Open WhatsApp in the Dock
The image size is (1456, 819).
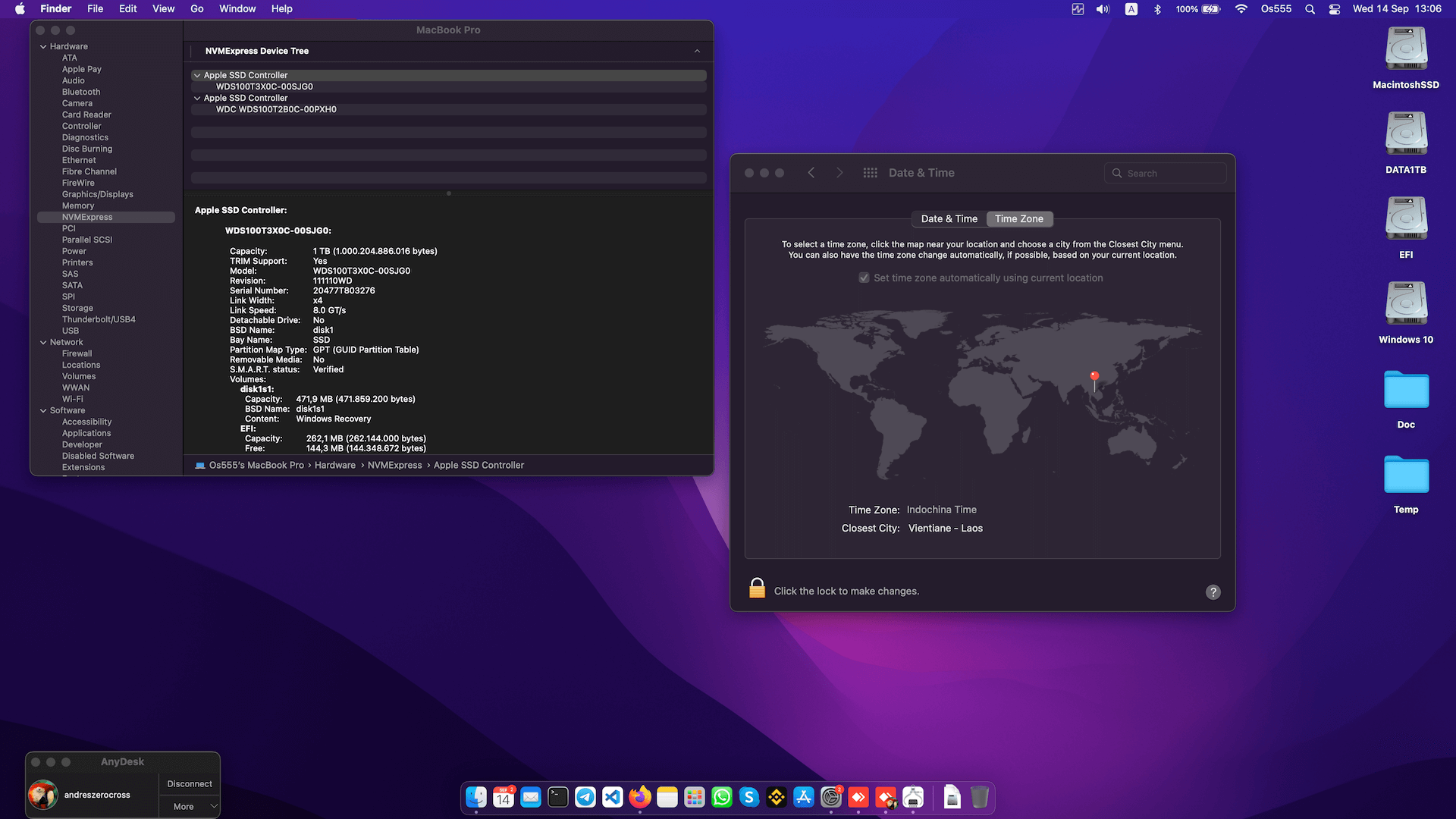point(722,797)
